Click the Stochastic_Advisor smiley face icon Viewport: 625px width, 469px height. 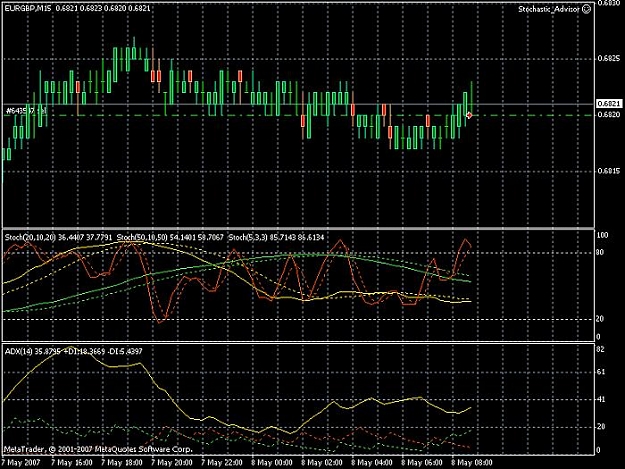(x=586, y=9)
